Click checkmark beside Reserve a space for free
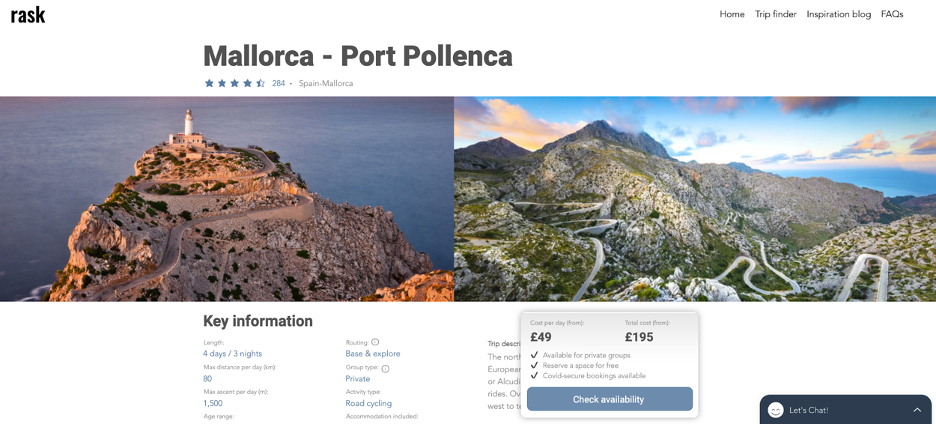The width and height of the screenshot is (936, 424). tap(534, 365)
